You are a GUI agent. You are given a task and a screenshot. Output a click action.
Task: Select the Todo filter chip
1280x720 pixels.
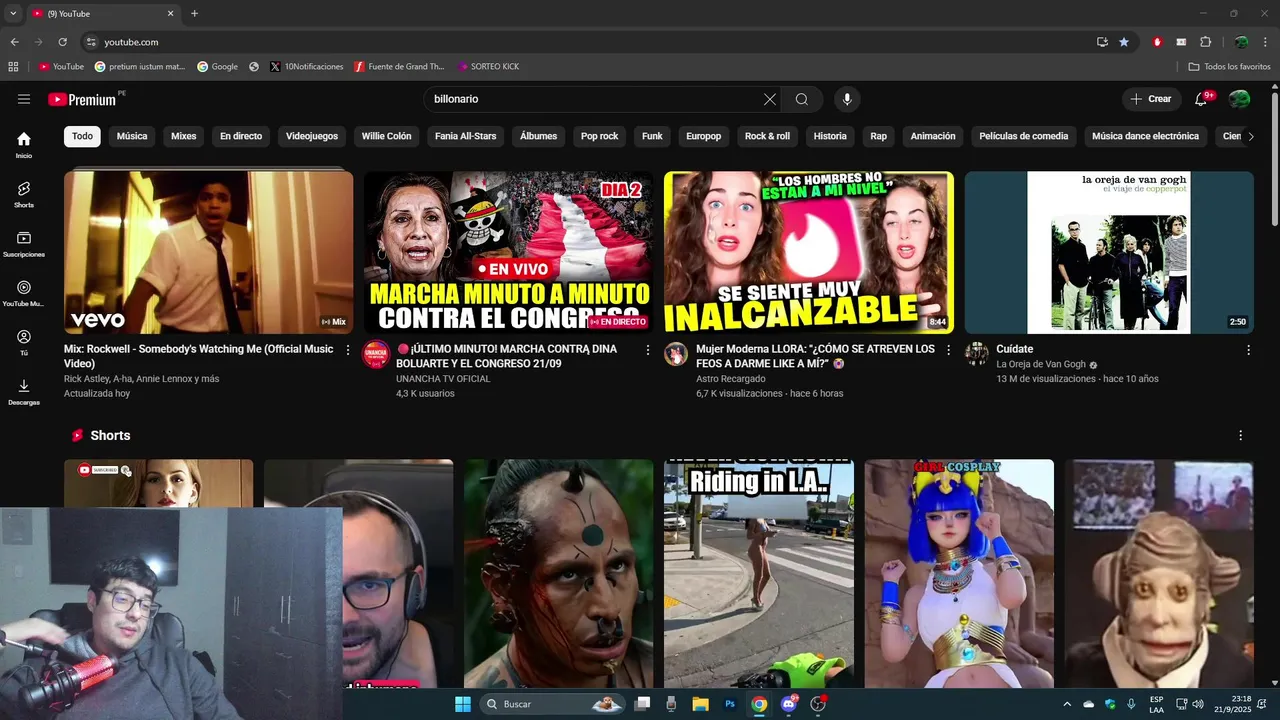coord(82,136)
